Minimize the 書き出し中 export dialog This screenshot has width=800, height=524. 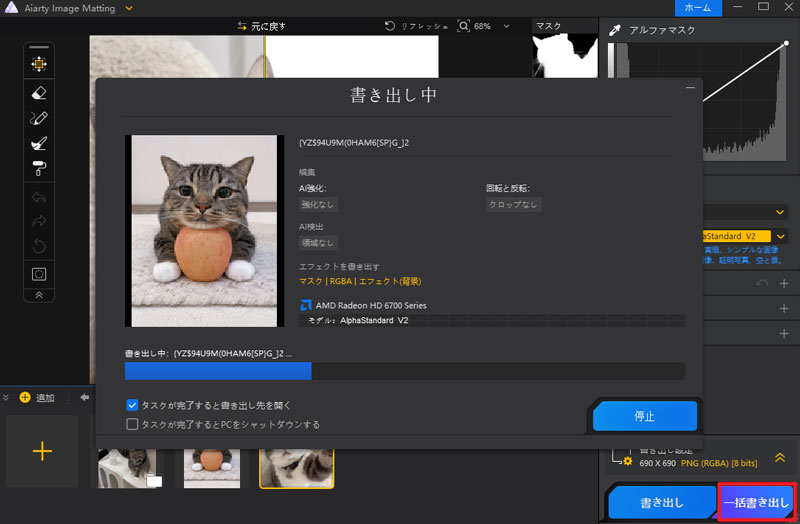[x=690, y=88]
